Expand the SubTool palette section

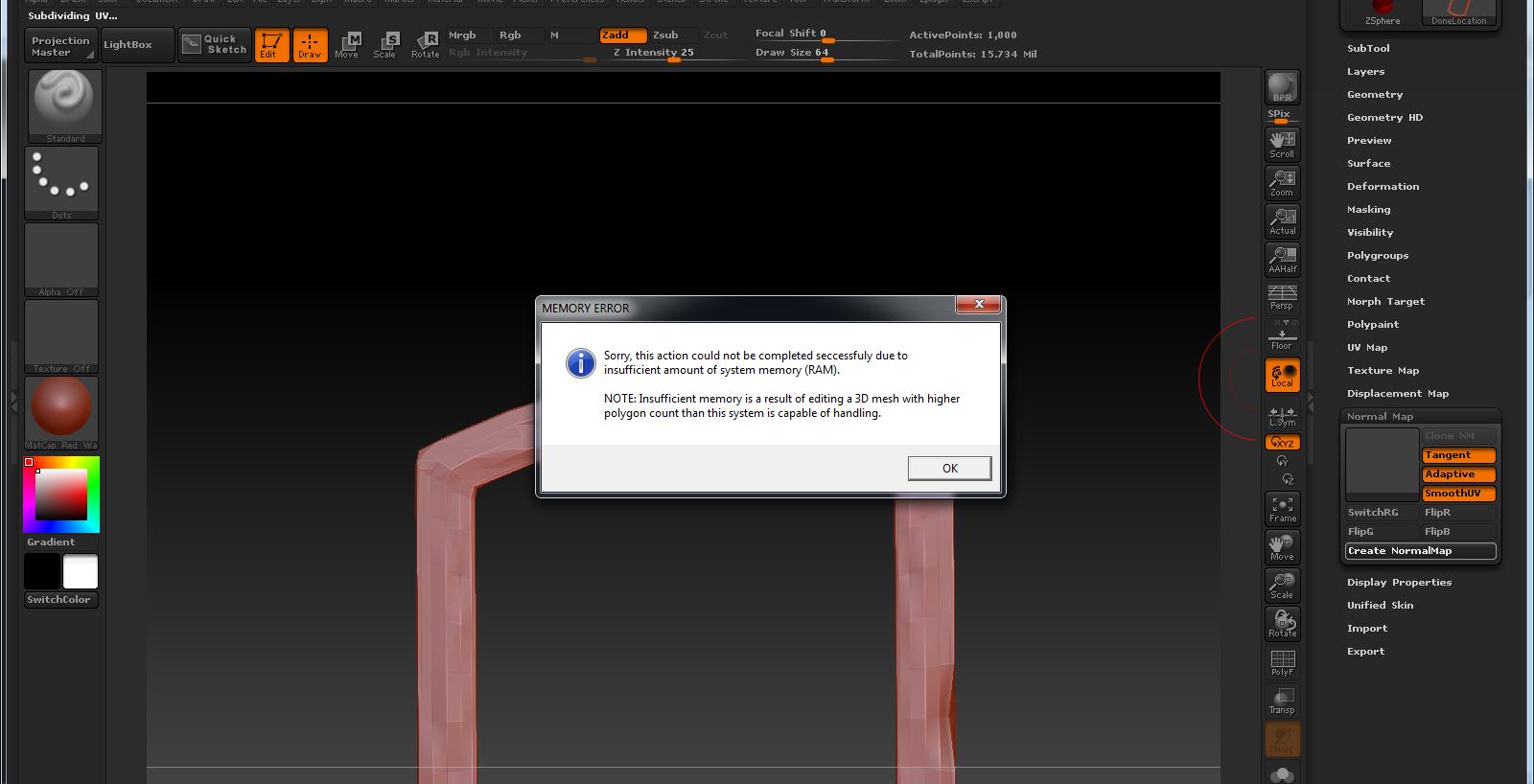[x=1368, y=48]
